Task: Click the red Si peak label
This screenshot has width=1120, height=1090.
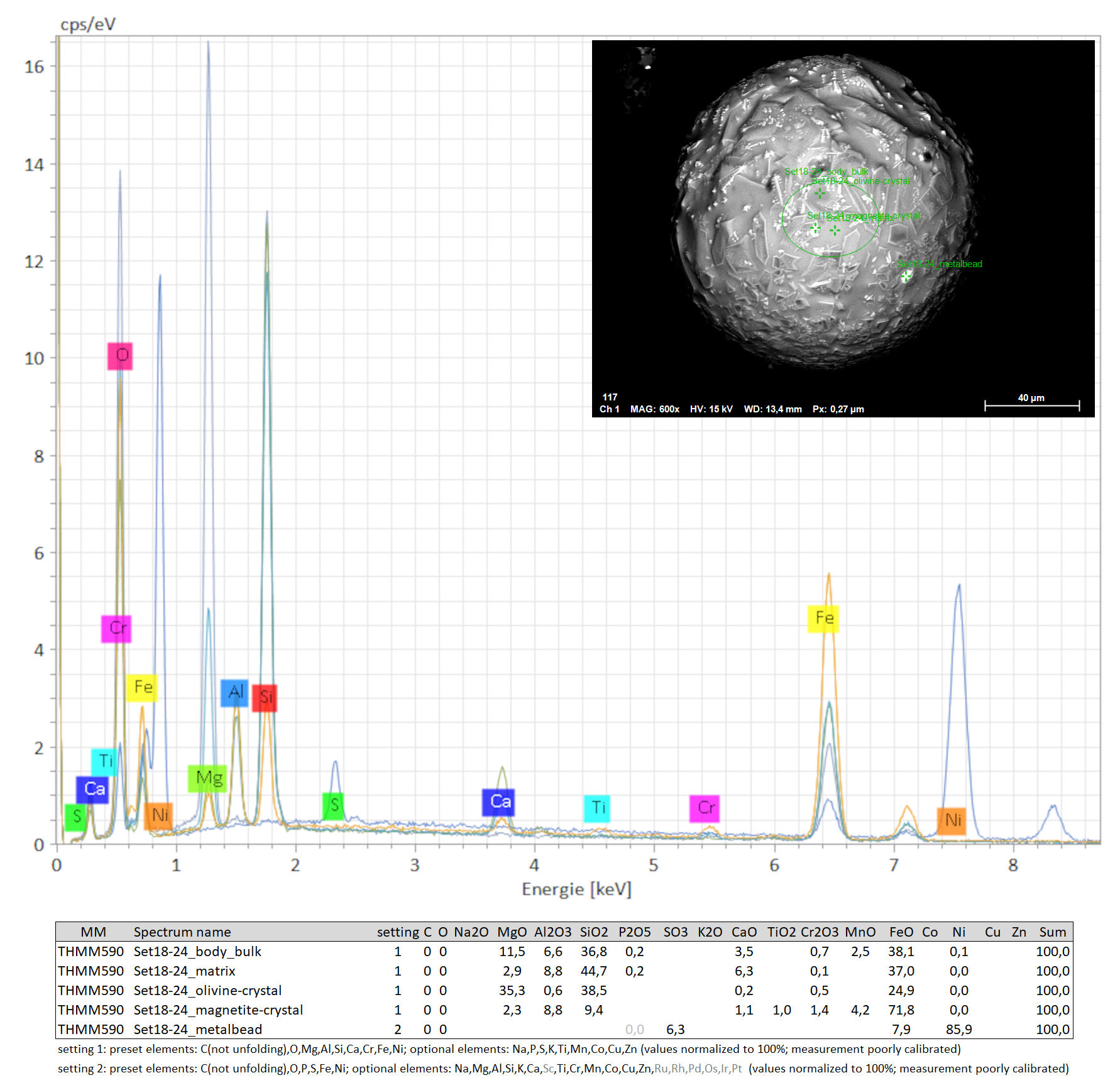Action: (x=265, y=698)
